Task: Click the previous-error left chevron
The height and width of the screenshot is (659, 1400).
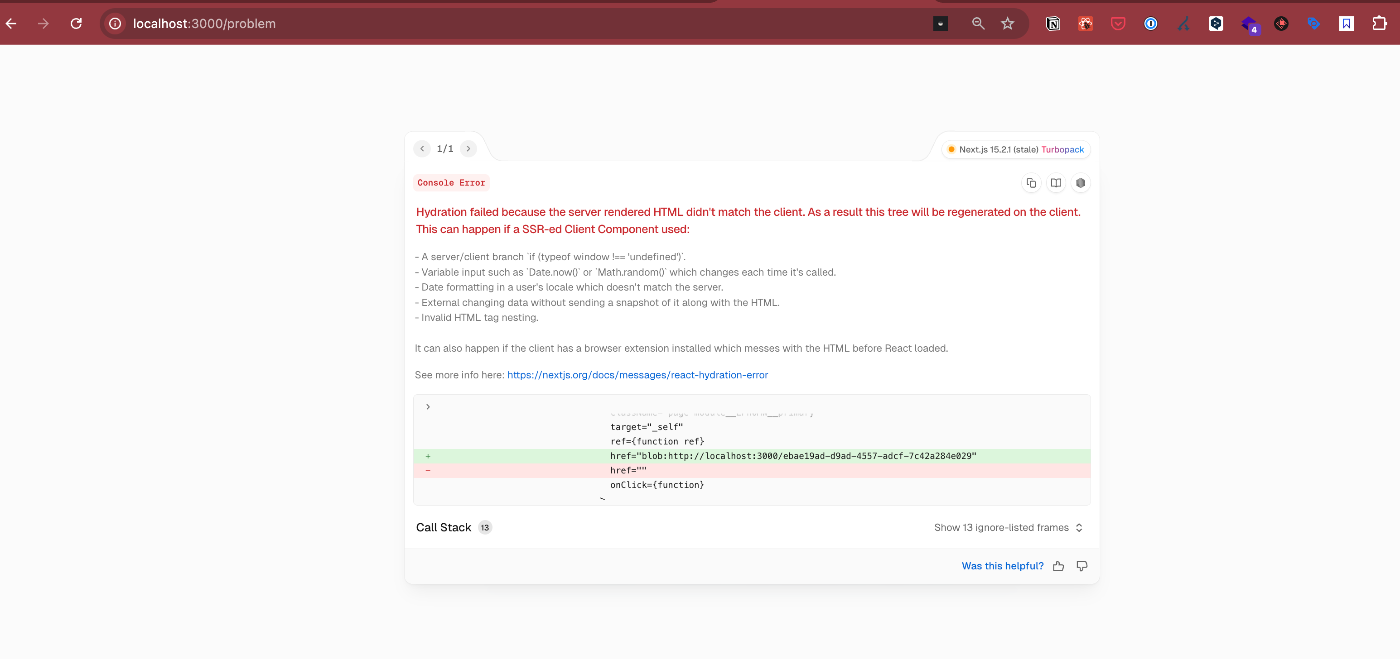Action: pyautogui.click(x=422, y=147)
